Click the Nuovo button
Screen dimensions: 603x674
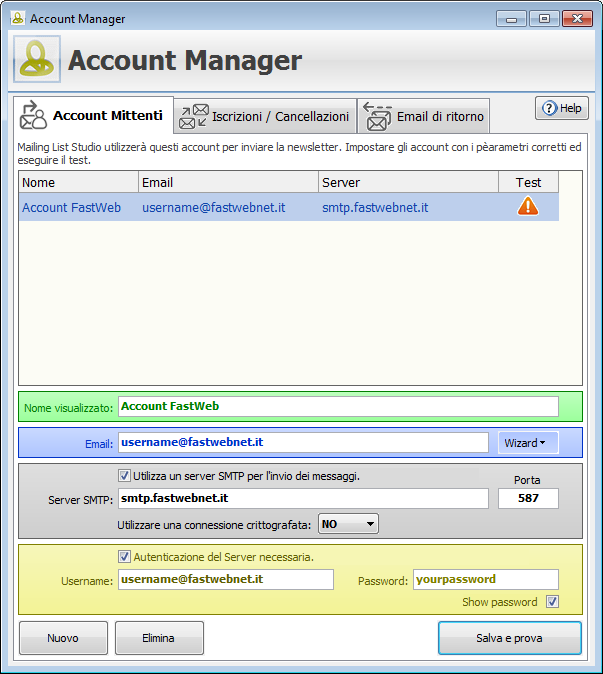coord(63,638)
